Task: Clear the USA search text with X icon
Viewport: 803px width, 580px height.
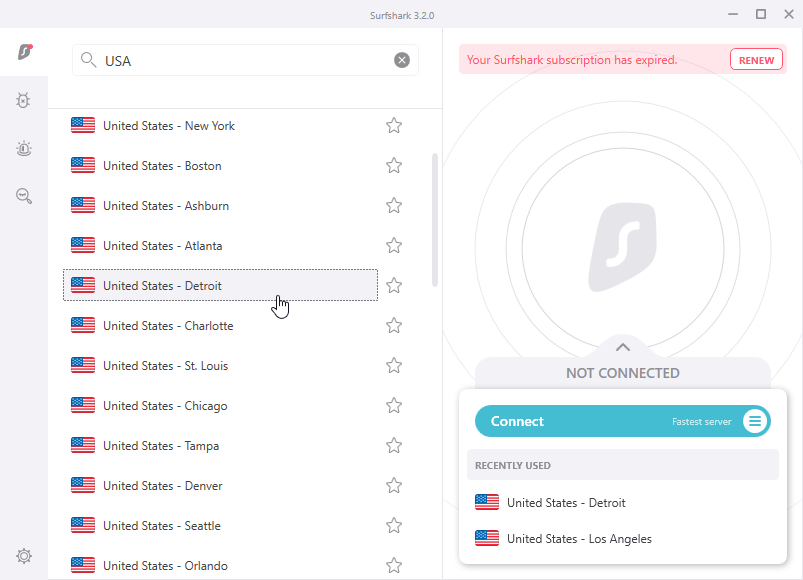Action: pyautogui.click(x=402, y=60)
